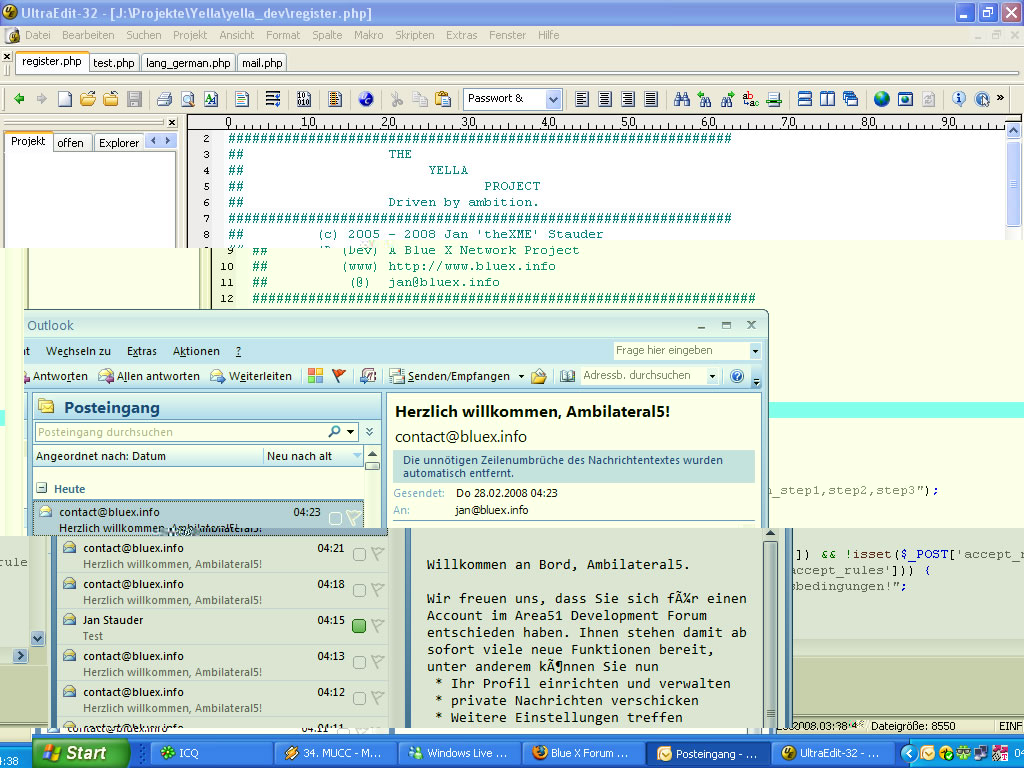Click the red follow-up flag in Outlook toolbar

click(x=339, y=376)
